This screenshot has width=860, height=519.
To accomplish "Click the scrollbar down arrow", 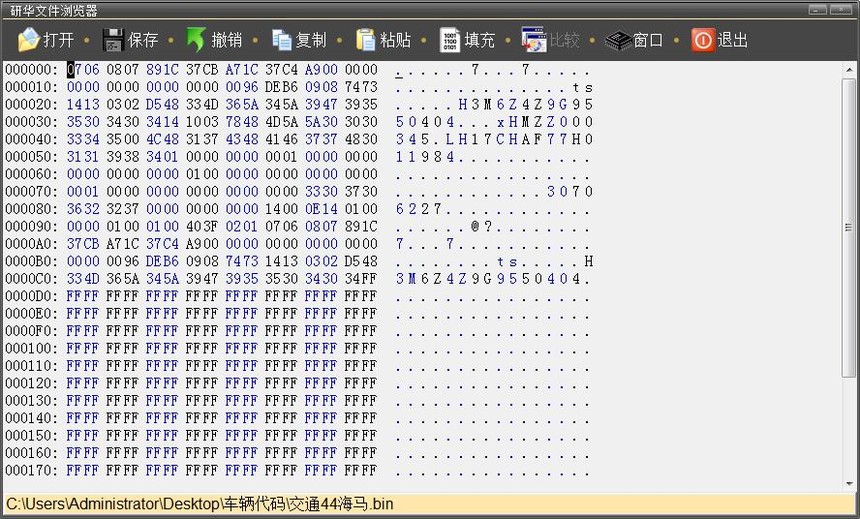I will [x=848, y=484].
